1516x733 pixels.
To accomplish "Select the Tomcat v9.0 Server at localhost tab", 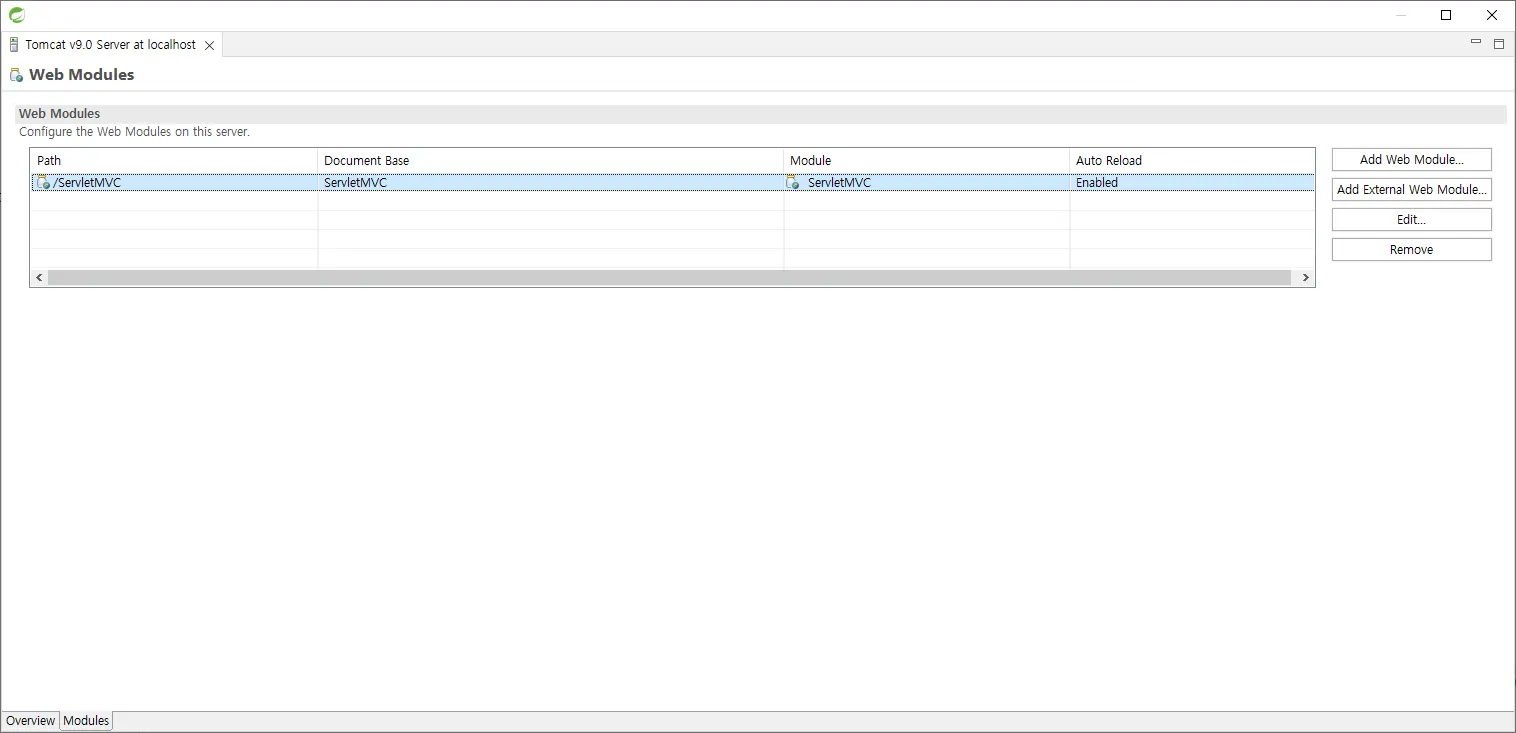I will tap(111, 45).
